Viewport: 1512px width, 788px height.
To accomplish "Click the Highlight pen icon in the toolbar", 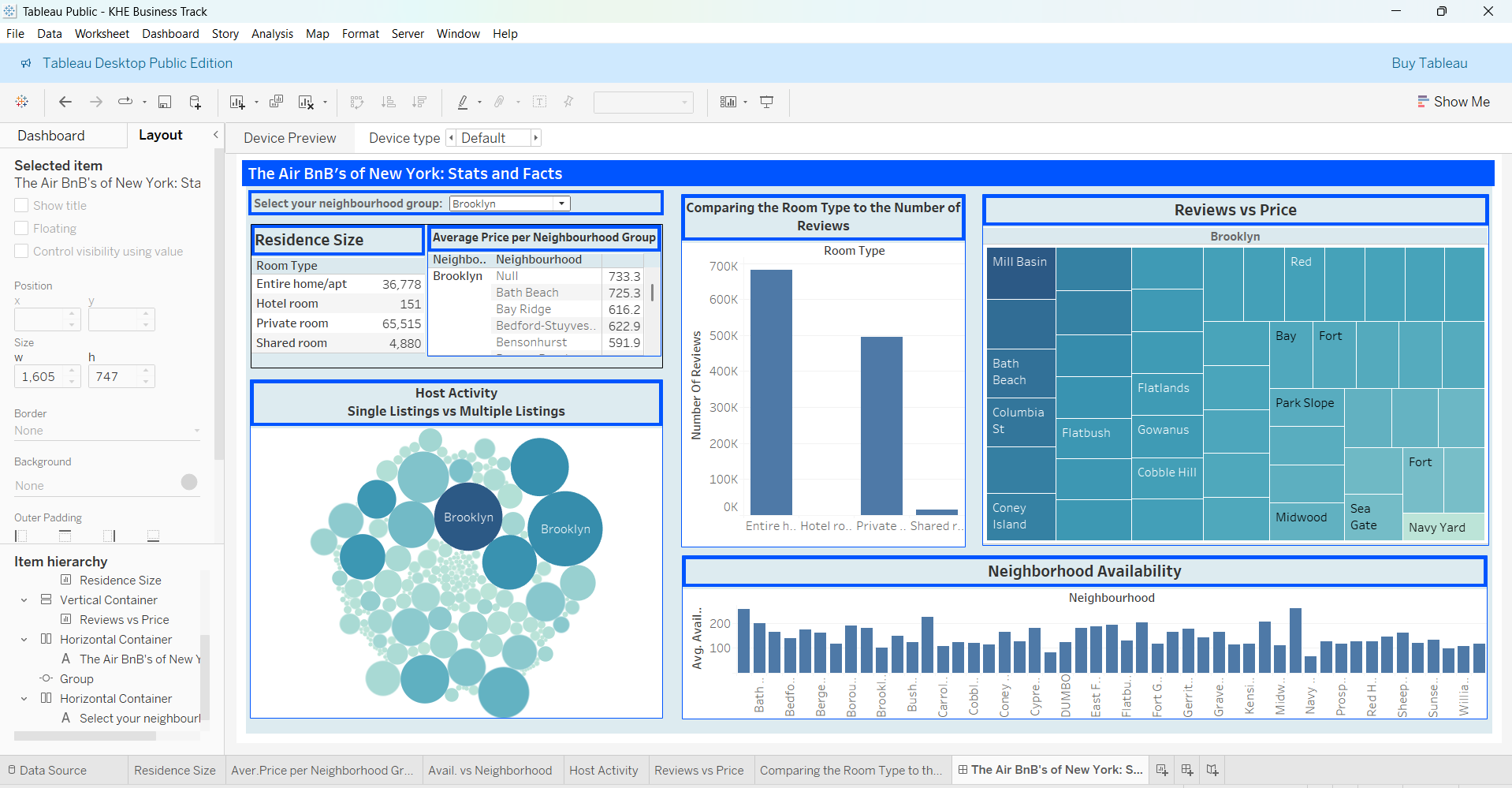I will tap(464, 102).
